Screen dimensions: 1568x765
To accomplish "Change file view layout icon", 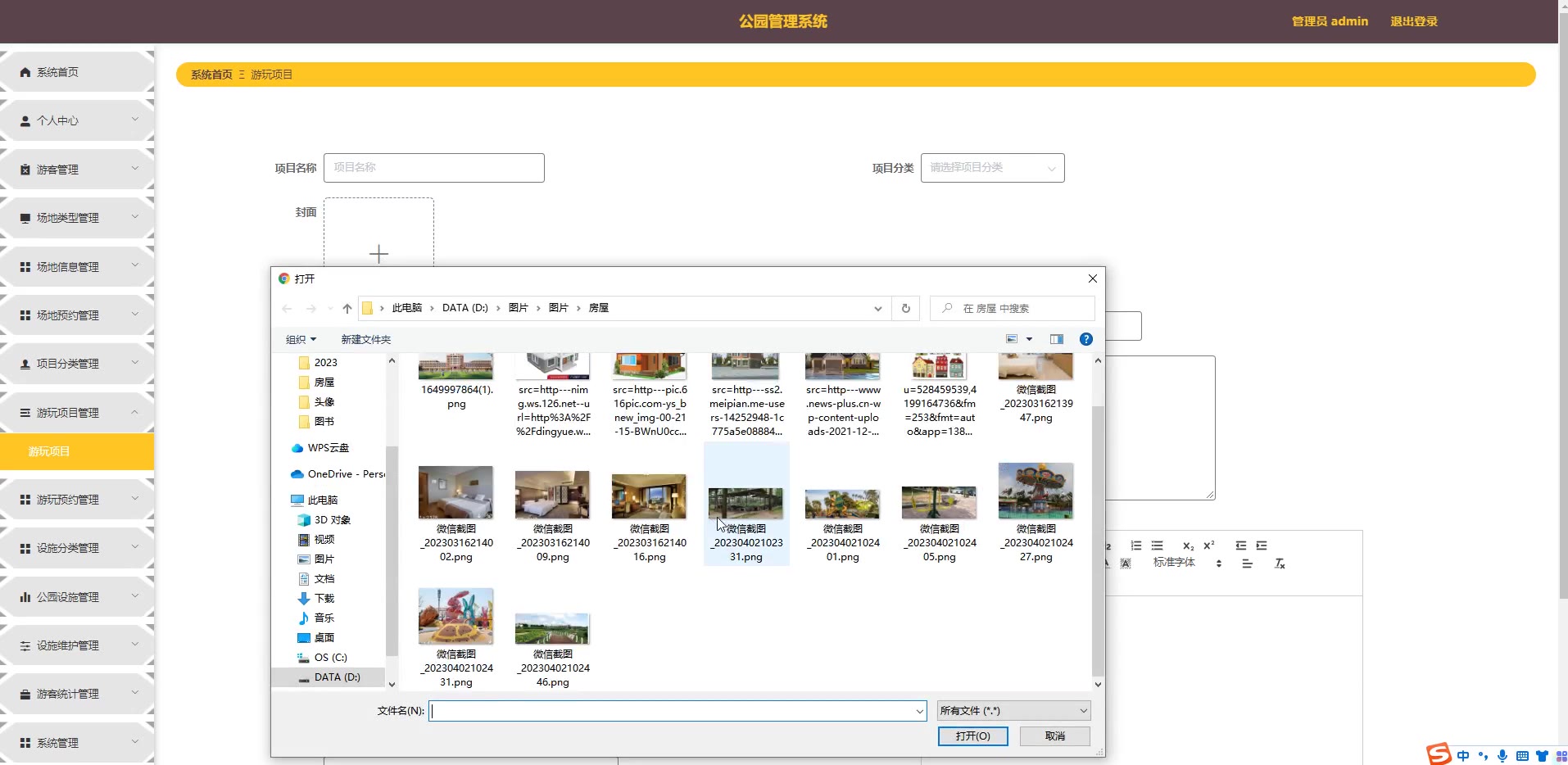I will (x=1012, y=339).
